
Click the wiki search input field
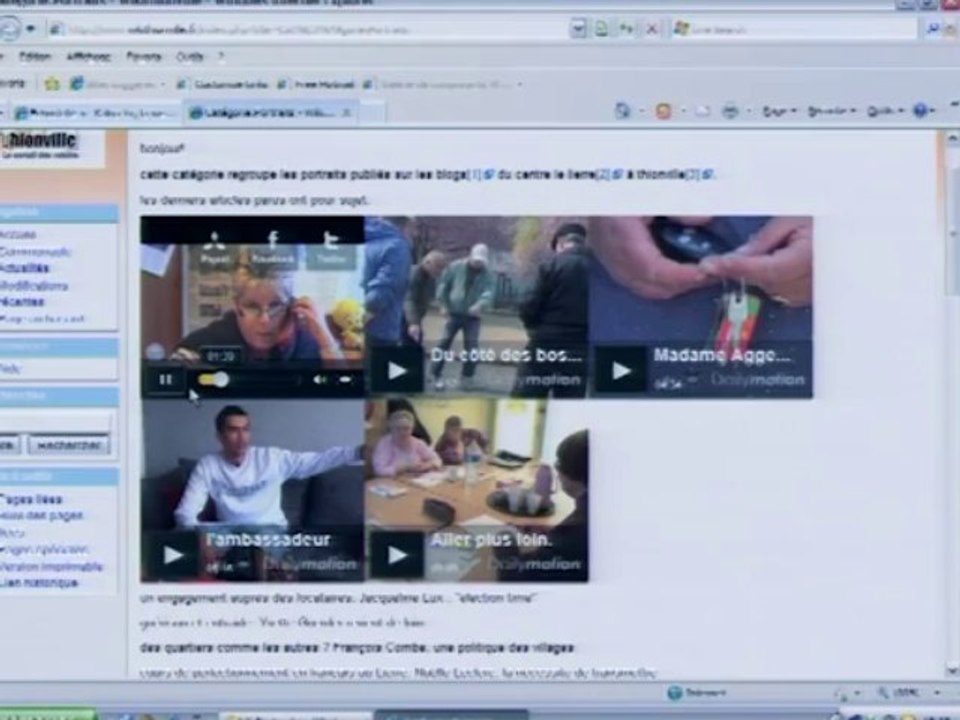pyautogui.click(x=56, y=422)
